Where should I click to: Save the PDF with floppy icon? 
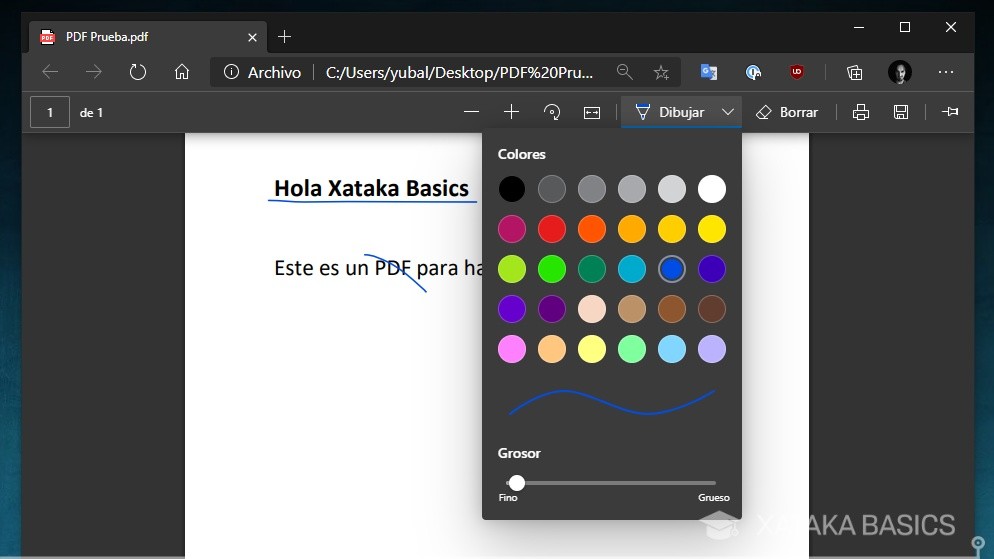click(x=901, y=112)
